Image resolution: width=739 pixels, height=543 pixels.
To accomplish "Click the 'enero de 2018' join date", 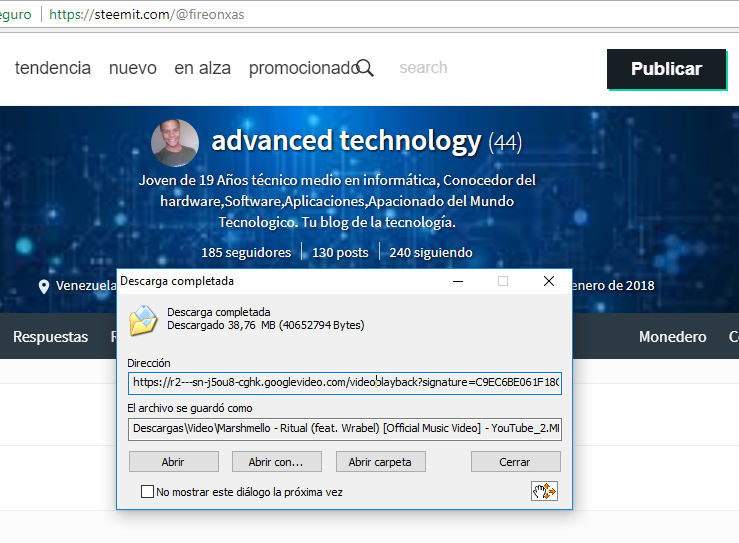I will point(613,286).
